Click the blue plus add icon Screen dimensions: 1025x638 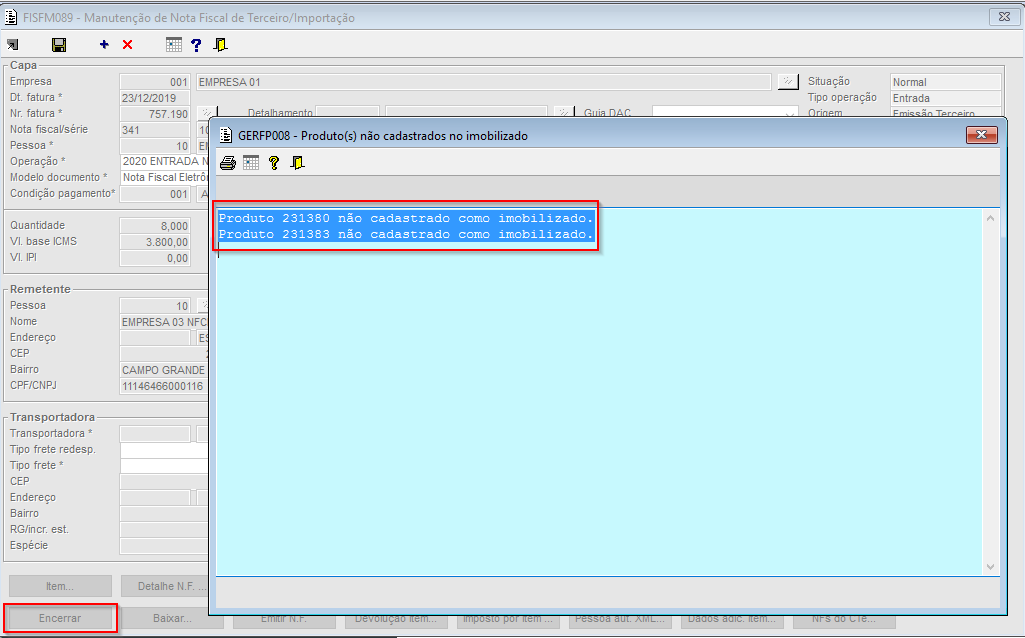[104, 44]
